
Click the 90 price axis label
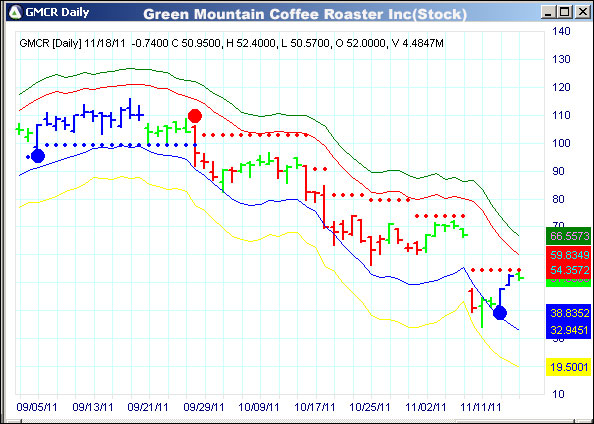[x=558, y=171]
